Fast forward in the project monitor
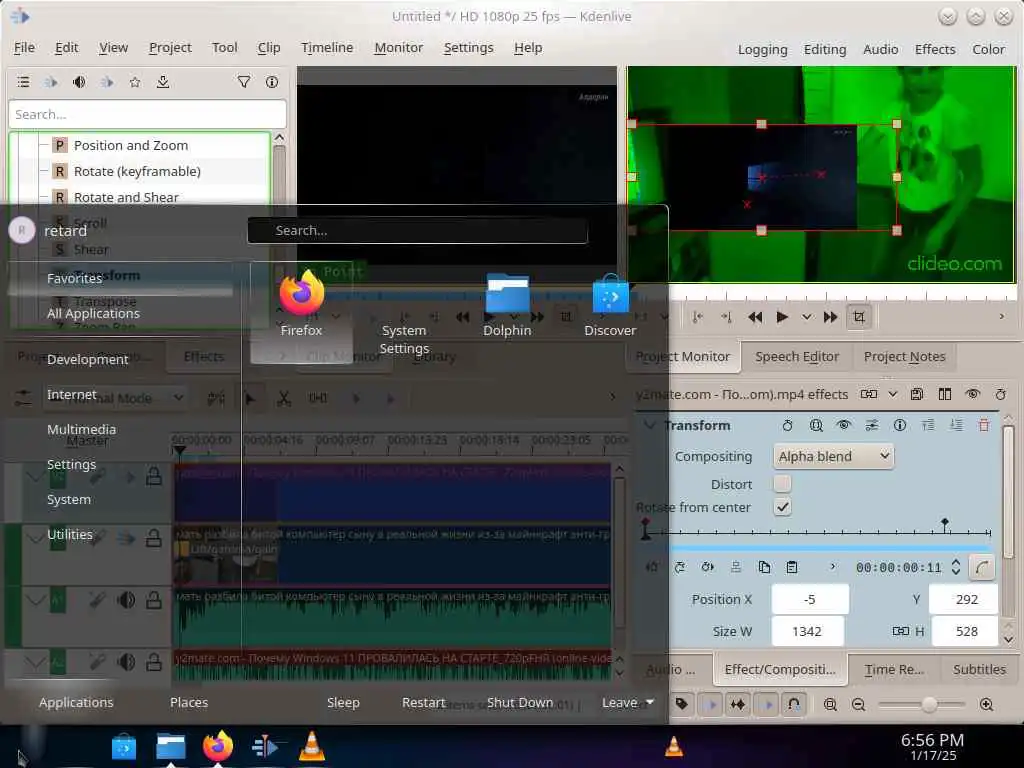 point(831,317)
